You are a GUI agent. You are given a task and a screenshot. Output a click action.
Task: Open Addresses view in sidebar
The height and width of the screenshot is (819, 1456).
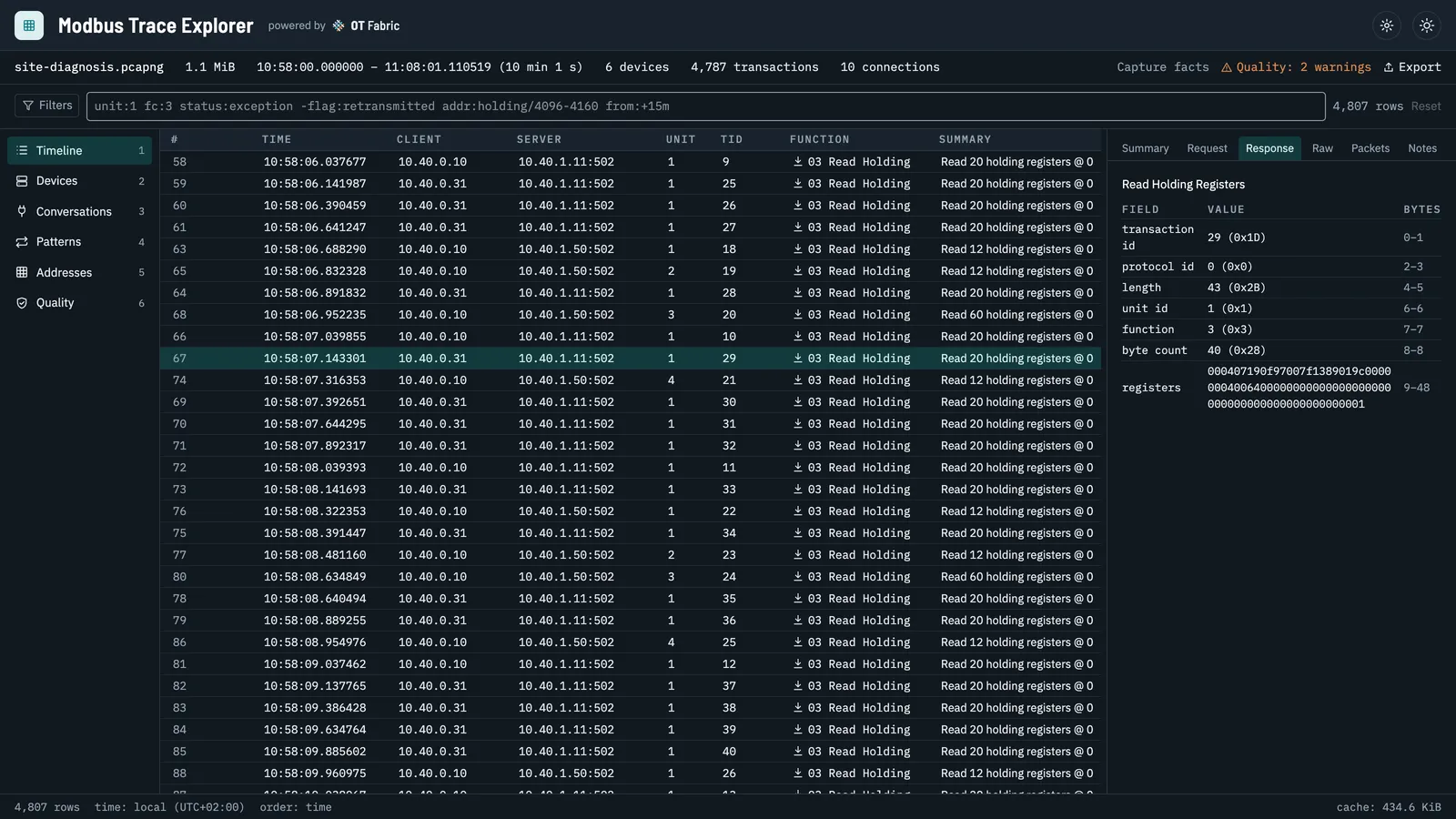coord(79,272)
